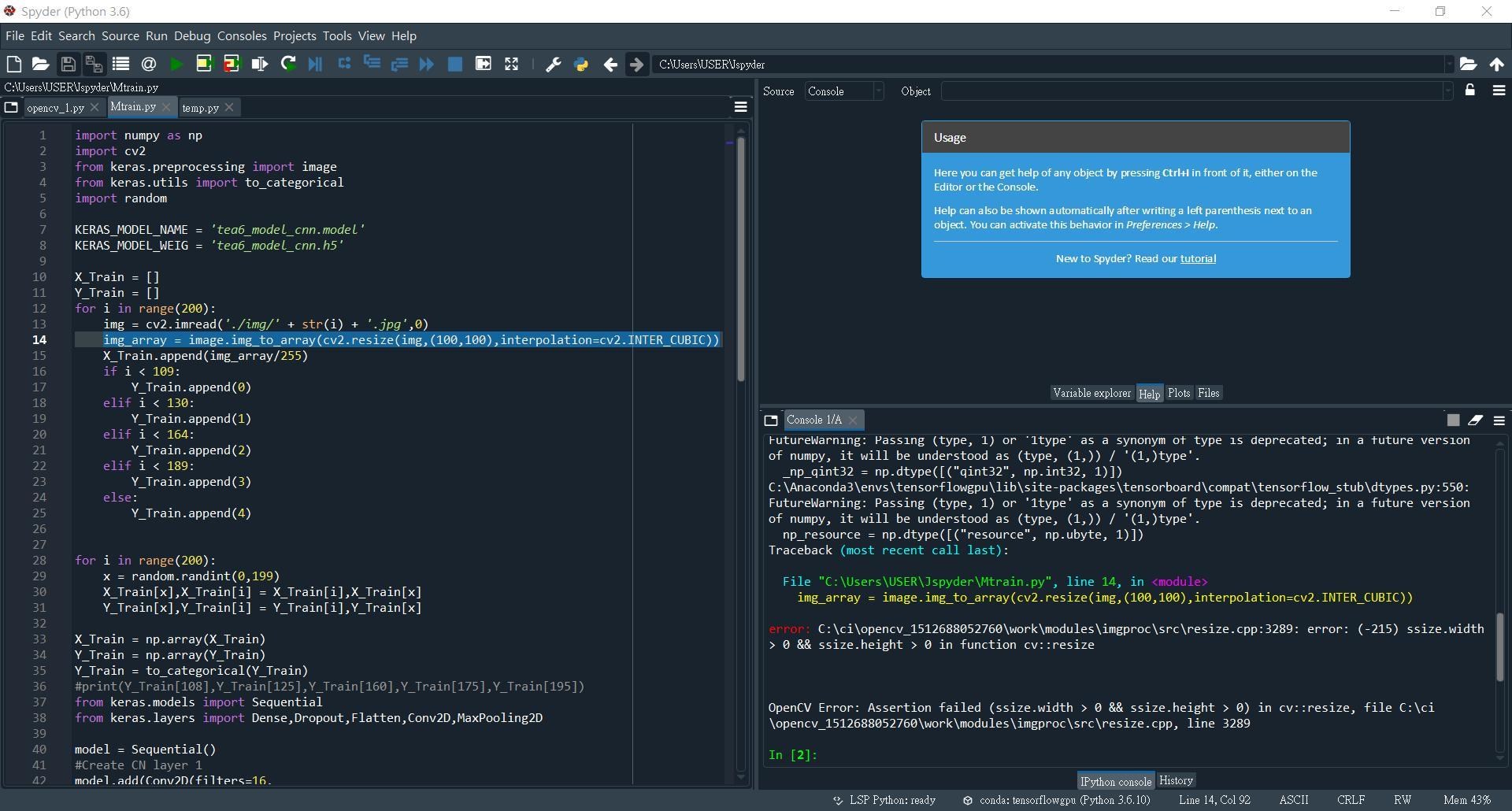The width and height of the screenshot is (1512, 811).
Task: Save all files icon
Action: [x=94, y=65]
